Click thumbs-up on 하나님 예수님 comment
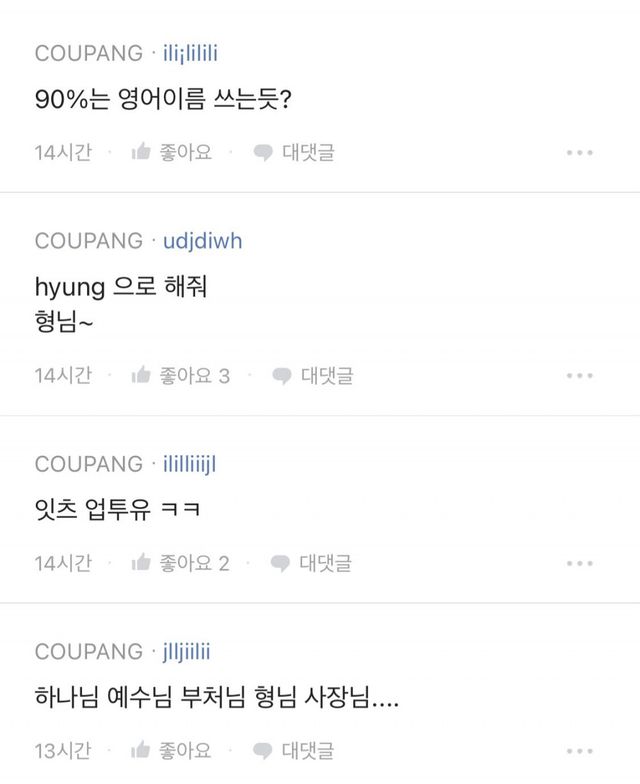 [141, 750]
